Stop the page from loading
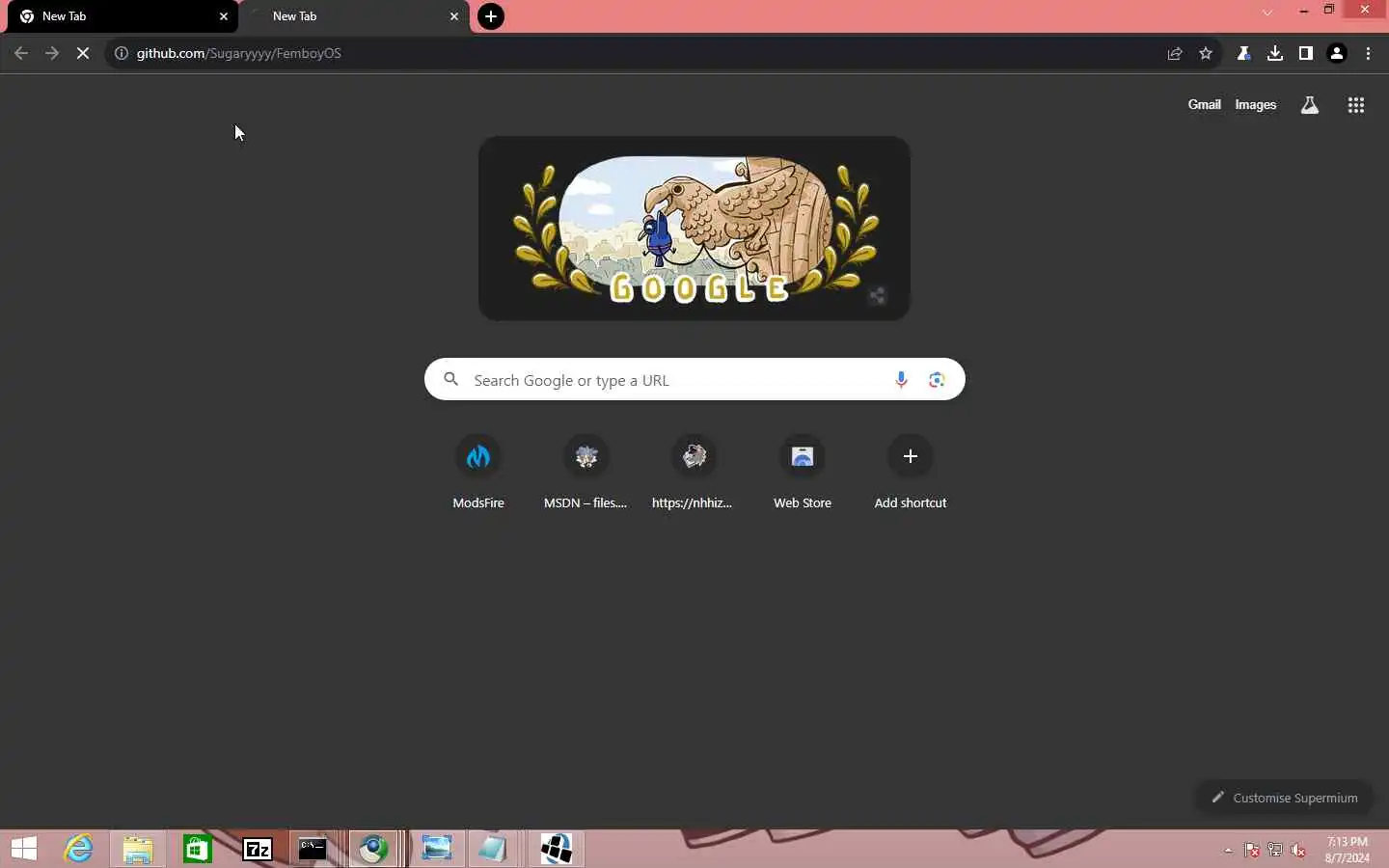Image resolution: width=1389 pixels, height=868 pixels. (83, 54)
